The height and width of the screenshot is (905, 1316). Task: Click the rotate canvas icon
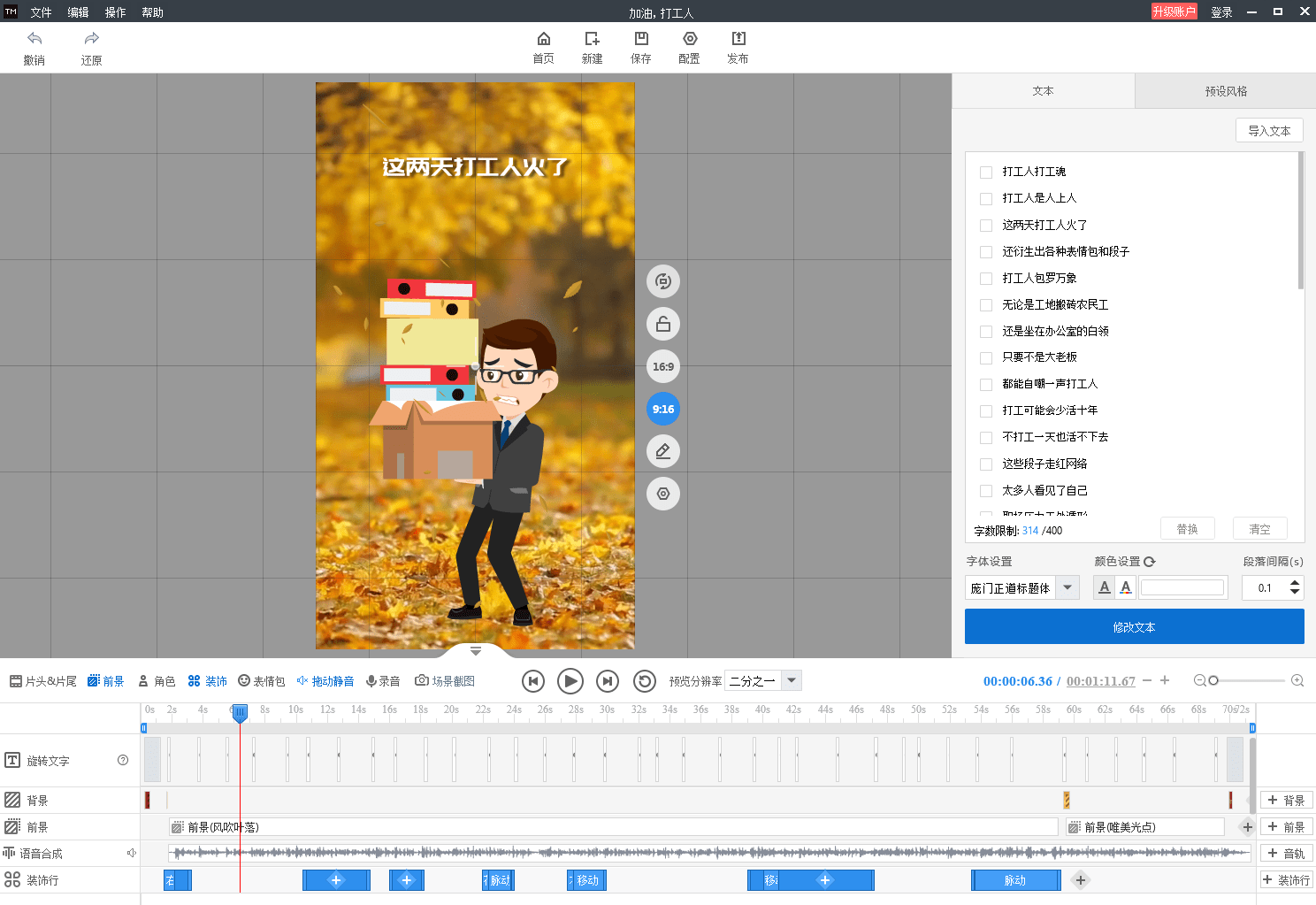(663, 281)
